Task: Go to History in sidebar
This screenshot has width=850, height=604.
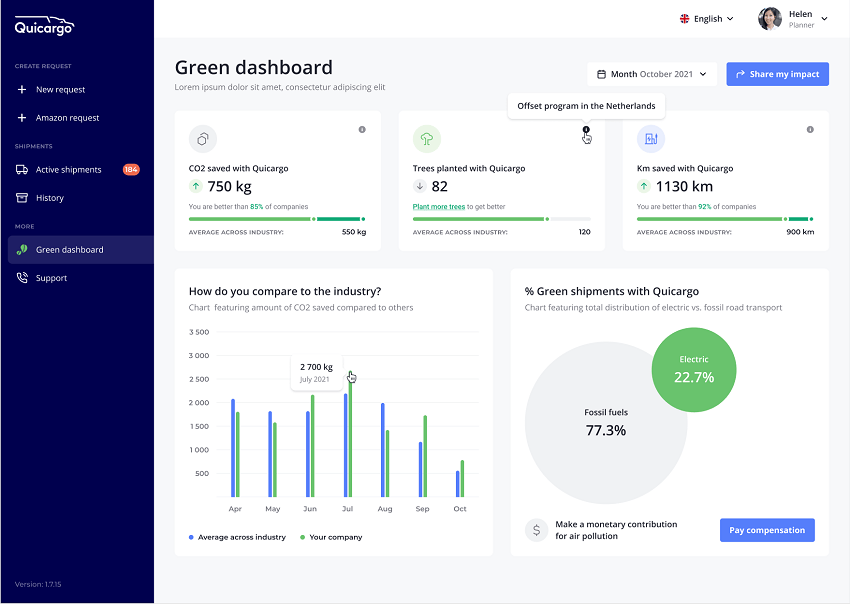Action: tap(50, 198)
